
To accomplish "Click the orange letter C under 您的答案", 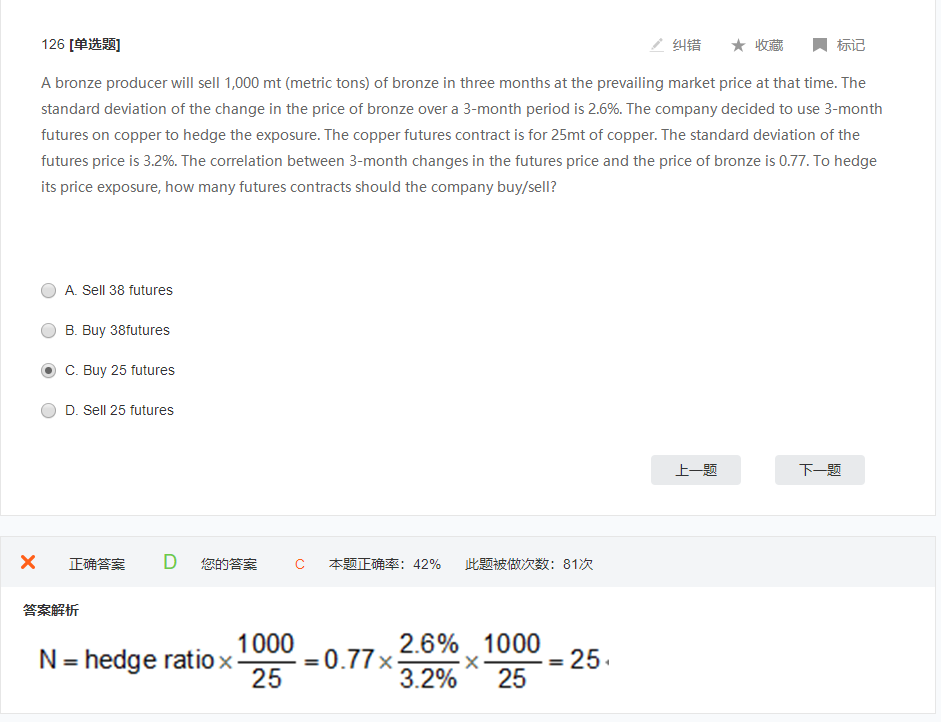I will tap(299, 564).
